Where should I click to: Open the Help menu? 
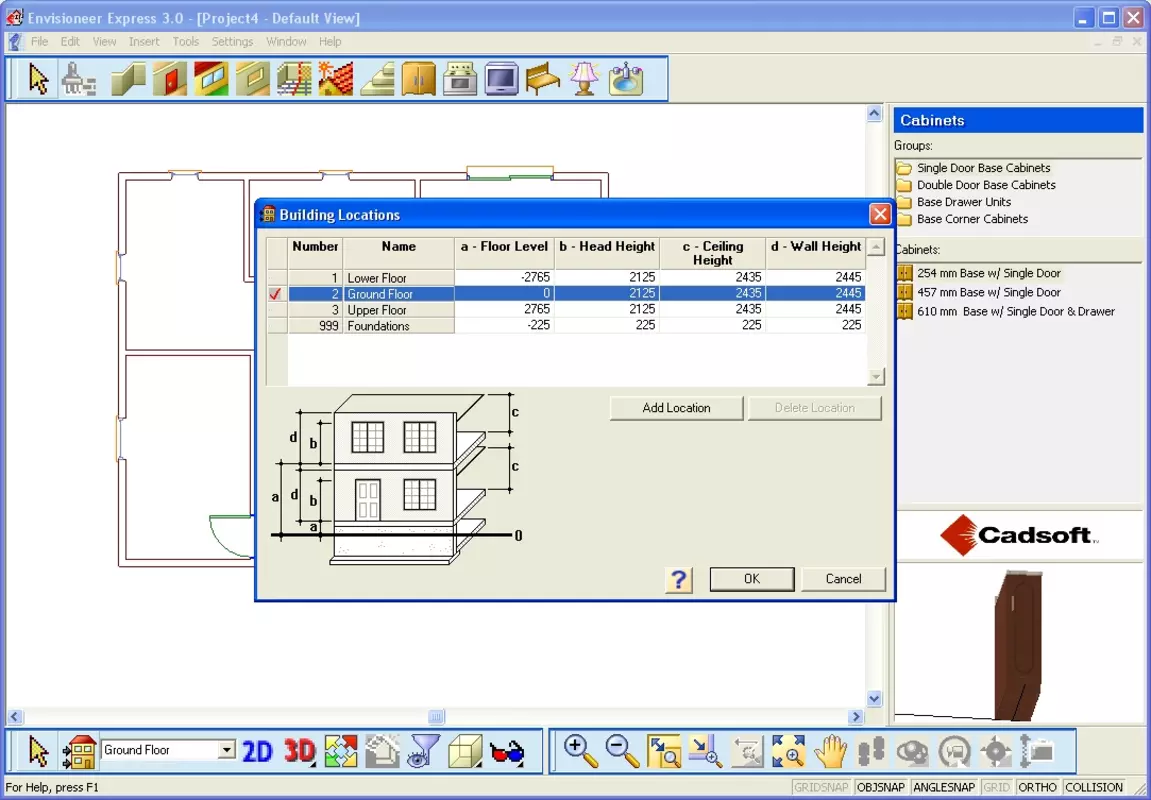330,42
